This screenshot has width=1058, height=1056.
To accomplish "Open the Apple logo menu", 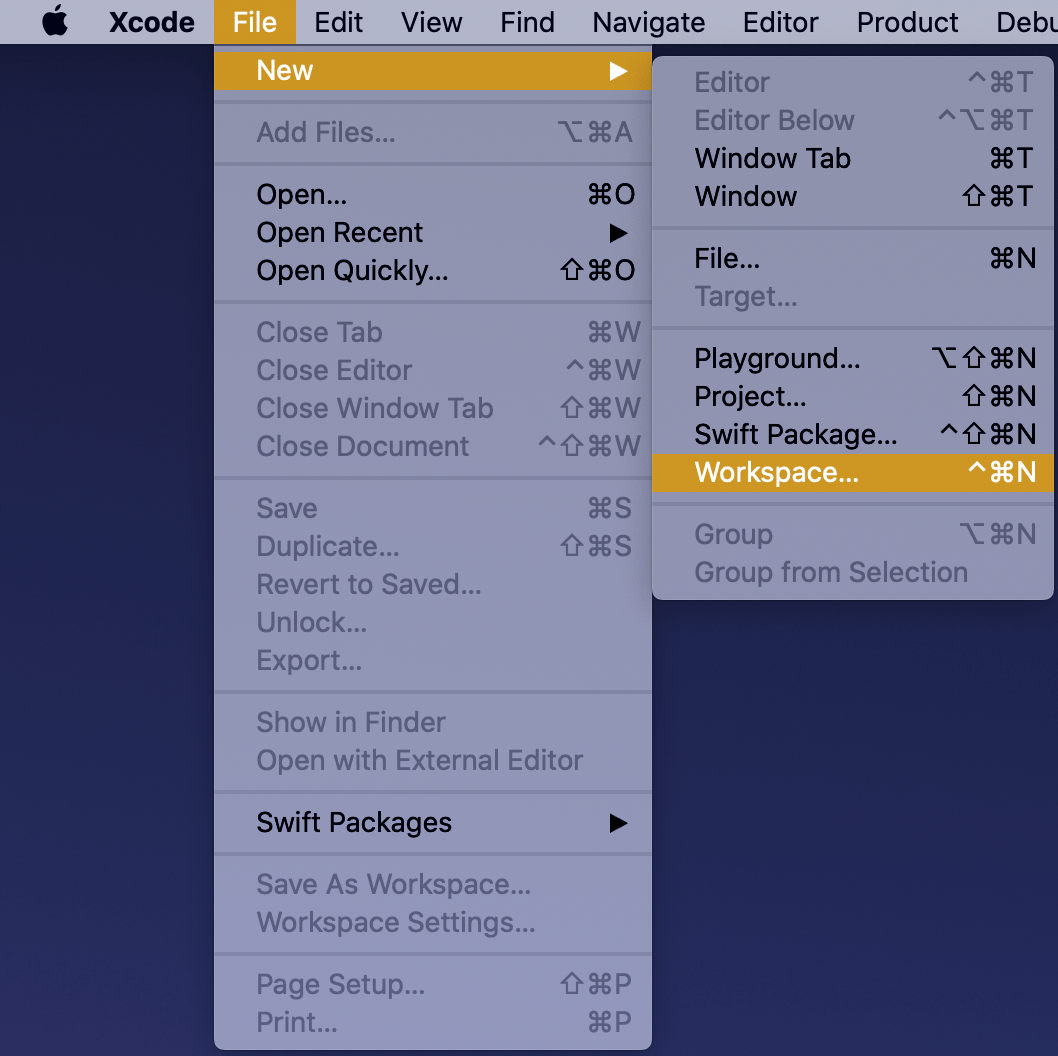I will [55, 22].
